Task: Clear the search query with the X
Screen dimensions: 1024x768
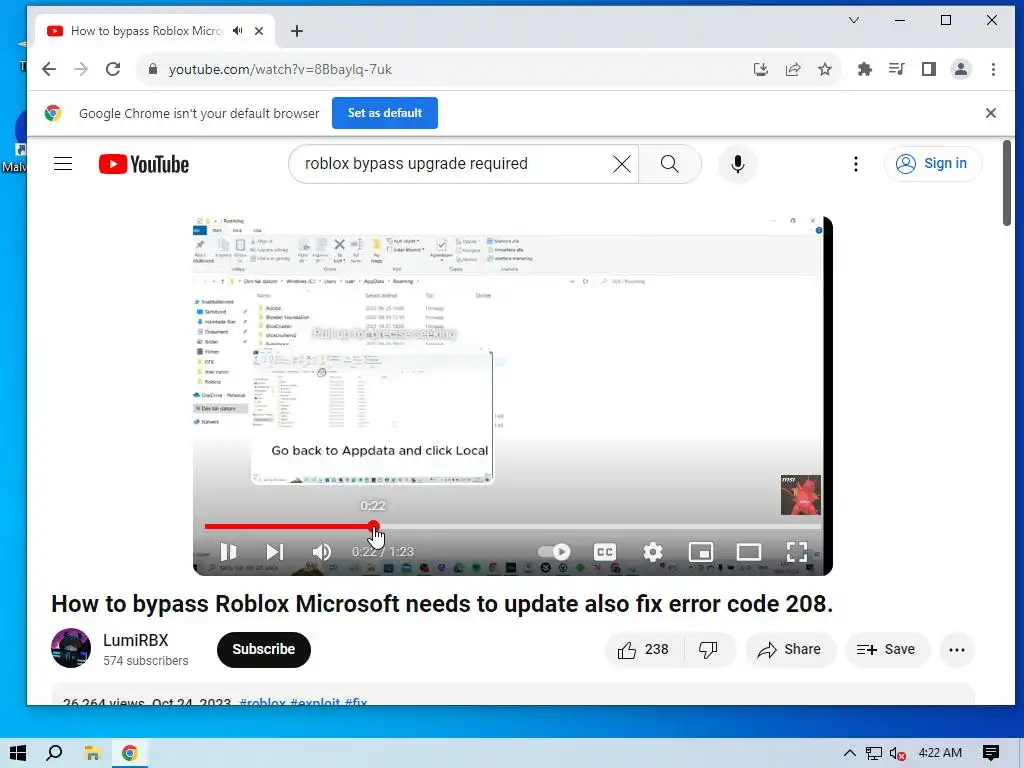Action: pyautogui.click(x=622, y=164)
